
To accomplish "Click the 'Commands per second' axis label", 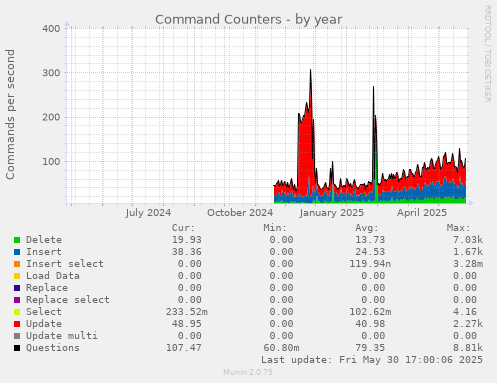I will [10, 114].
